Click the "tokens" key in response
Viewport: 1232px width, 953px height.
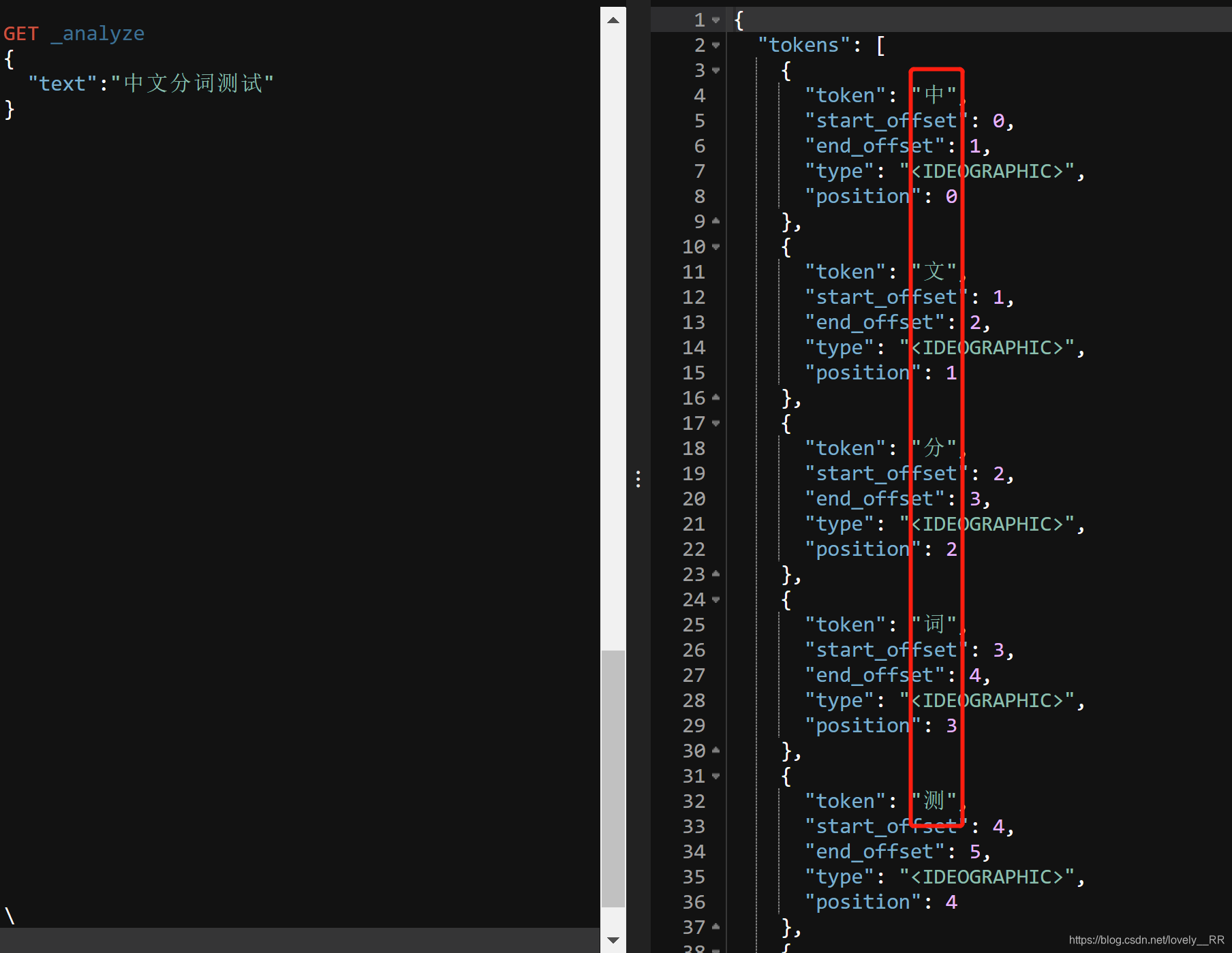click(x=804, y=46)
